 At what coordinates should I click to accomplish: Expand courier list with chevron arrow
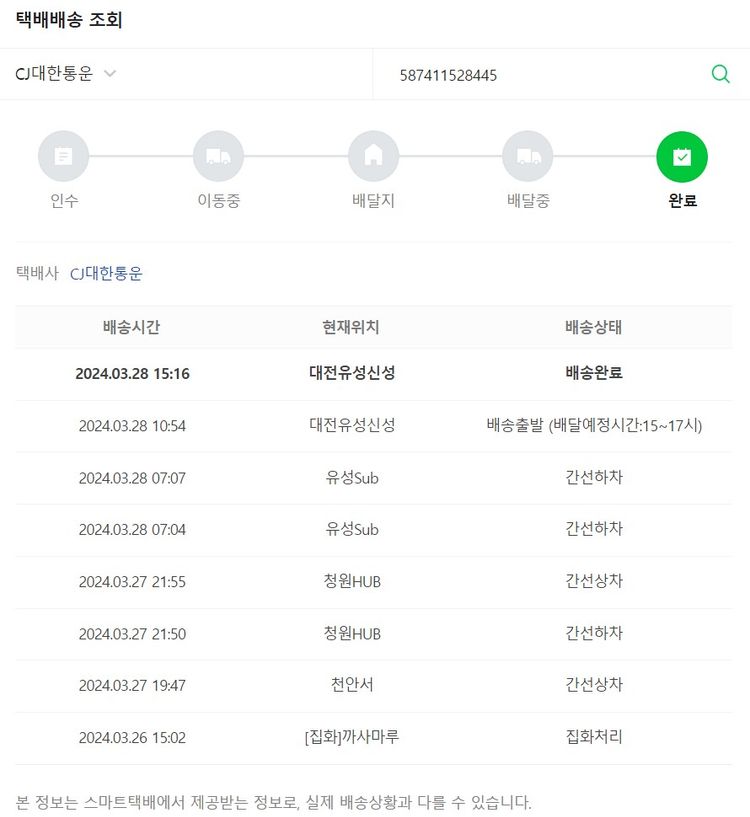[110, 74]
